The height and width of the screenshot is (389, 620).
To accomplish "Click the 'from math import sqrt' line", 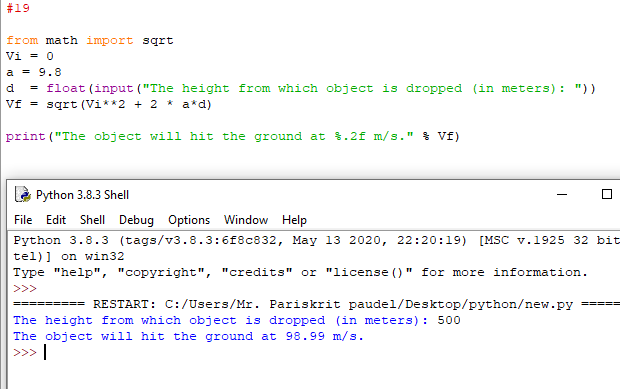I will coord(90,40).
